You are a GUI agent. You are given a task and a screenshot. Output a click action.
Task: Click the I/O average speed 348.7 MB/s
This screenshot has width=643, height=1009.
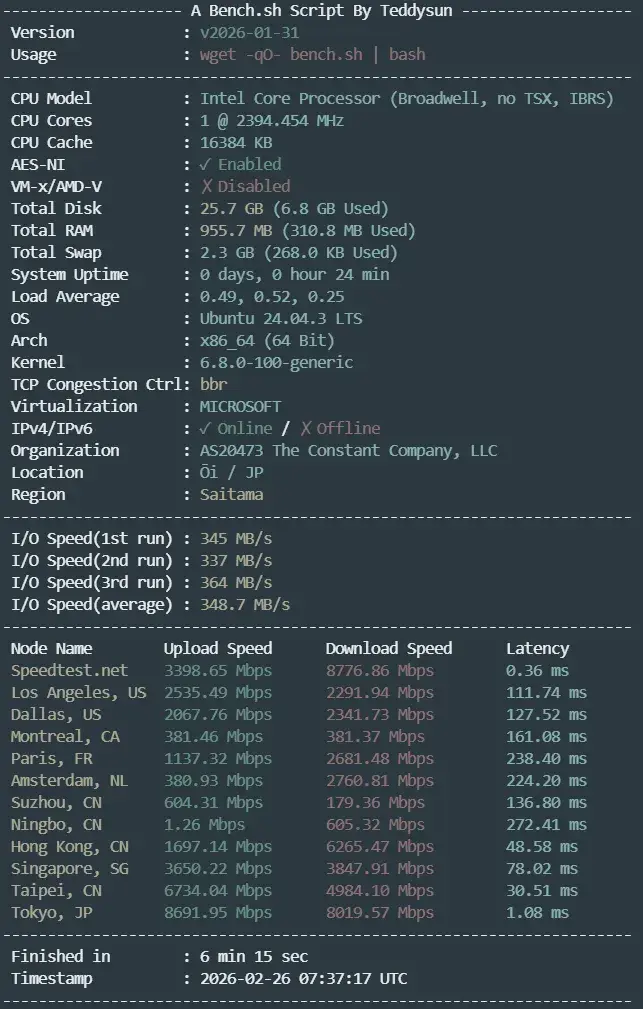point(245,604)
